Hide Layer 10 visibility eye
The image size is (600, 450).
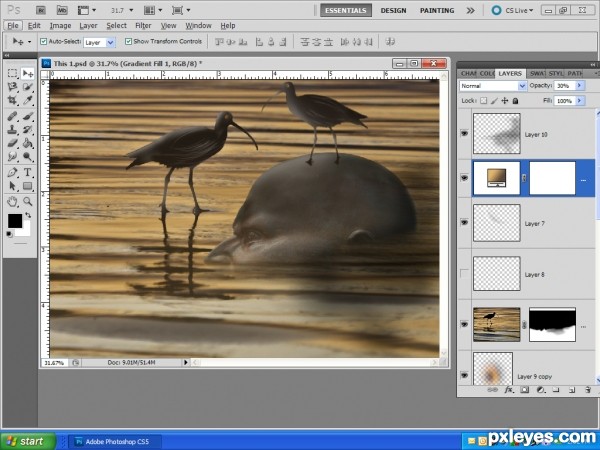[464, 134]
